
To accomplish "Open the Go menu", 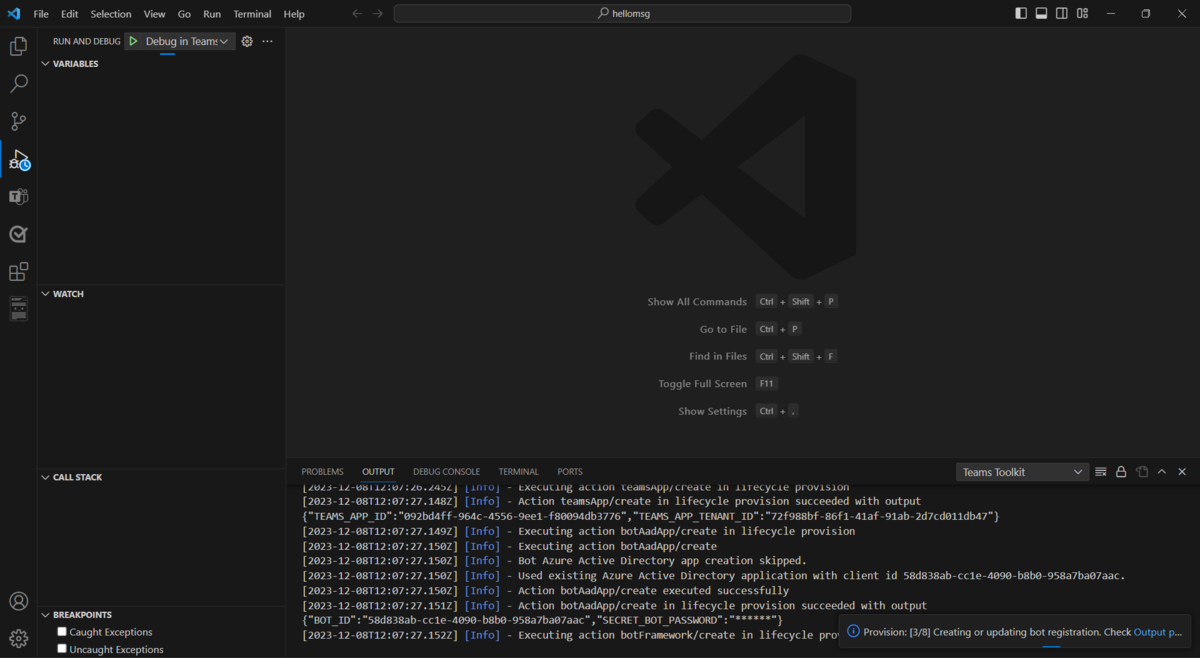I will 184,14.
